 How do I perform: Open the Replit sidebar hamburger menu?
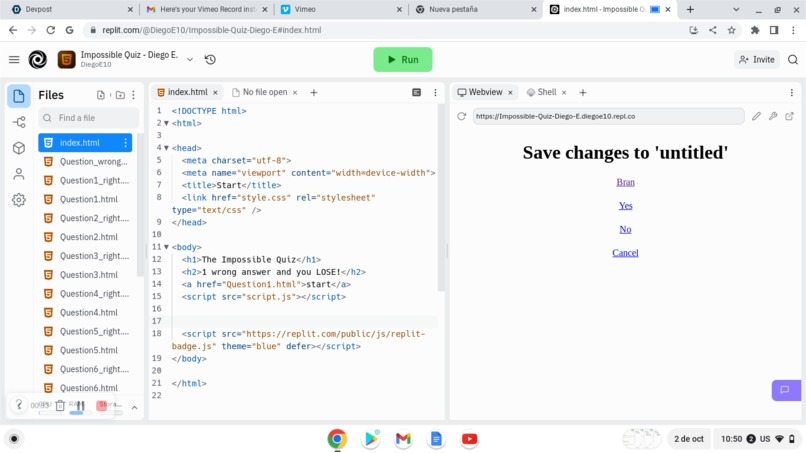pyautogui.click(x=14, y=60)
